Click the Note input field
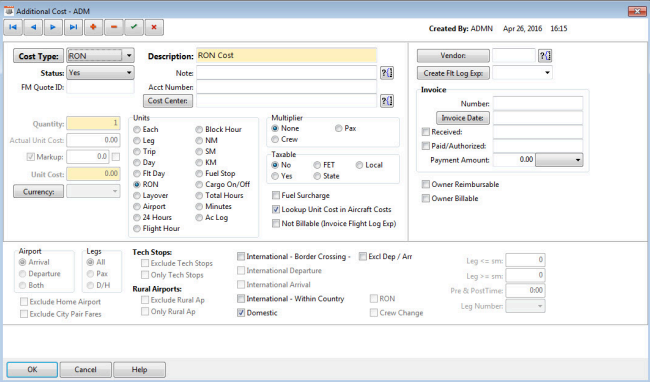The image size is (650, 382). [286, 73]
